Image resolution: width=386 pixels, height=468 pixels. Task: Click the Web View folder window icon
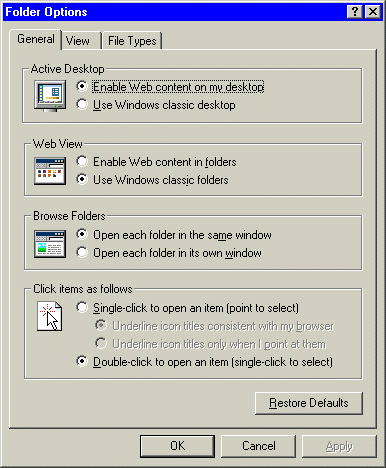click(x=50, y=171)
